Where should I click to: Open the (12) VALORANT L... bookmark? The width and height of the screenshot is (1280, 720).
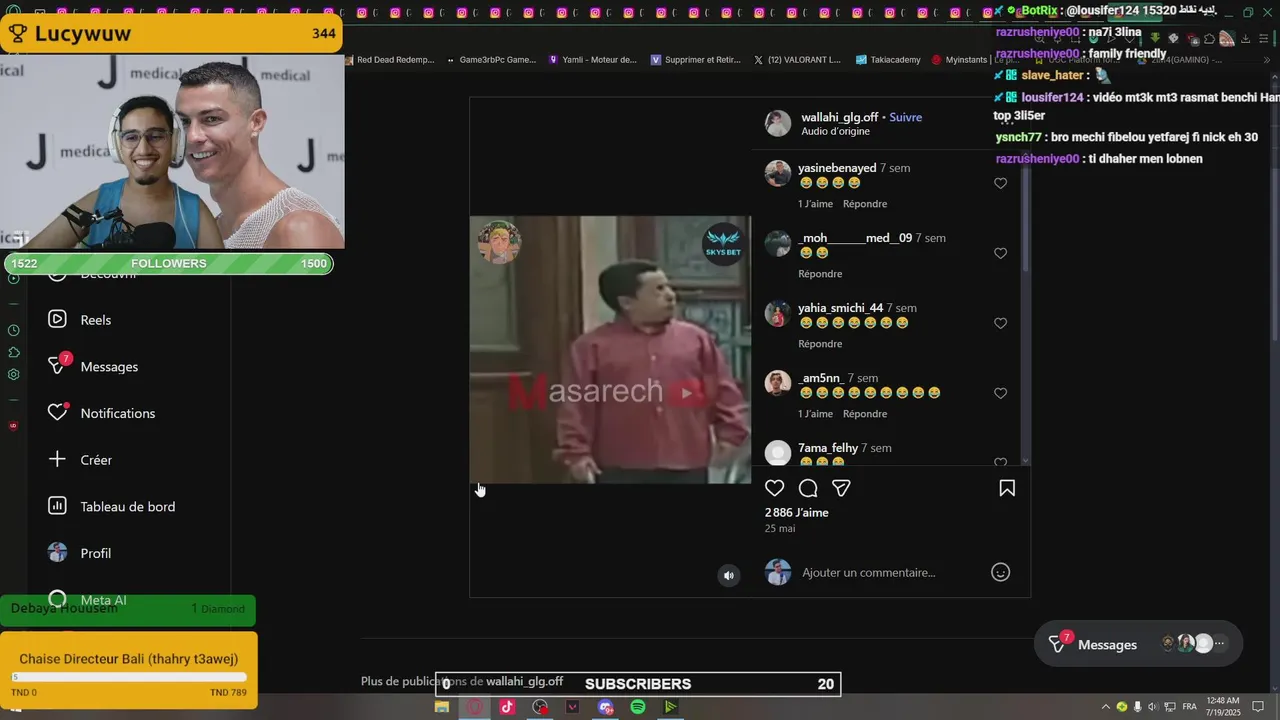tap(797, 59)
